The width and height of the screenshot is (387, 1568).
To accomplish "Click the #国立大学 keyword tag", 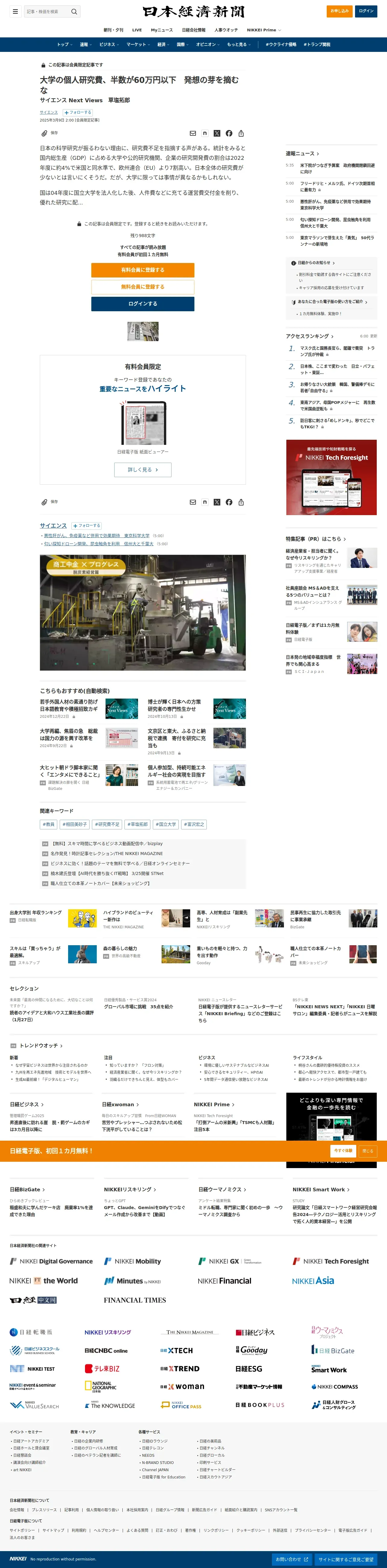I will coord(165,824).
